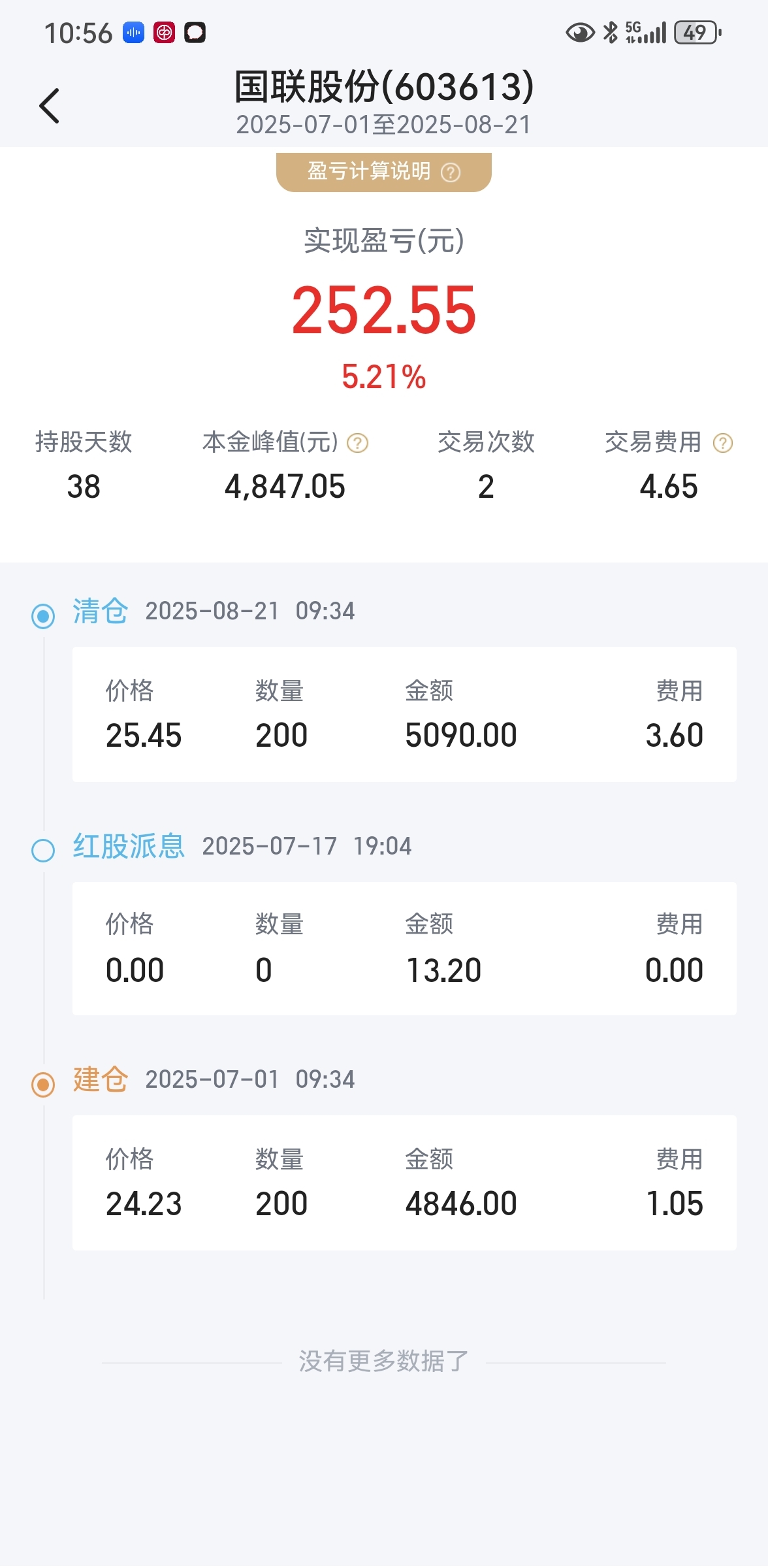Tap the battery indicator icon

click(698, 32)
